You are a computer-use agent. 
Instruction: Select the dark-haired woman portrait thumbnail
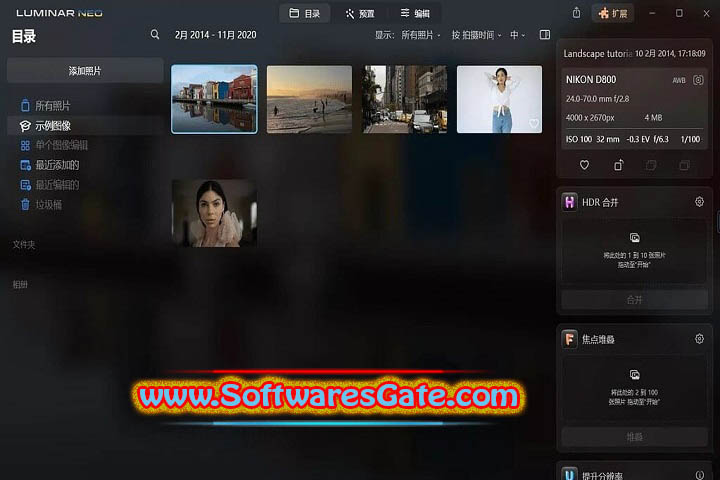point(214,213)
